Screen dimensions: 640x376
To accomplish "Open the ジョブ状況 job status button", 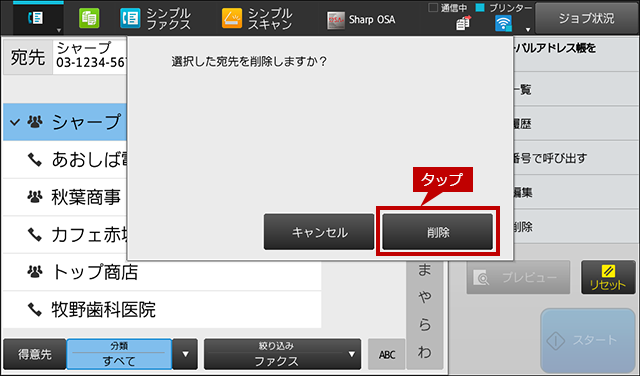I will coord(586,18).
